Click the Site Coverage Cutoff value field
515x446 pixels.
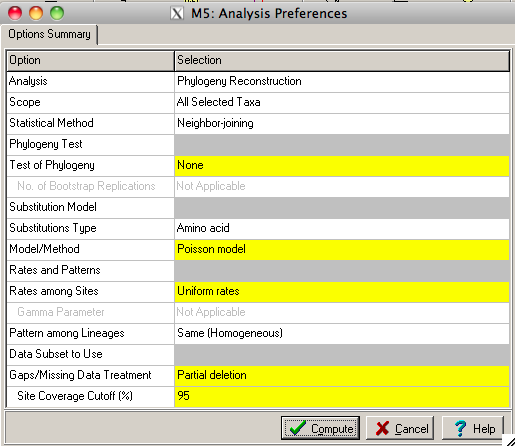click(342, 397)
